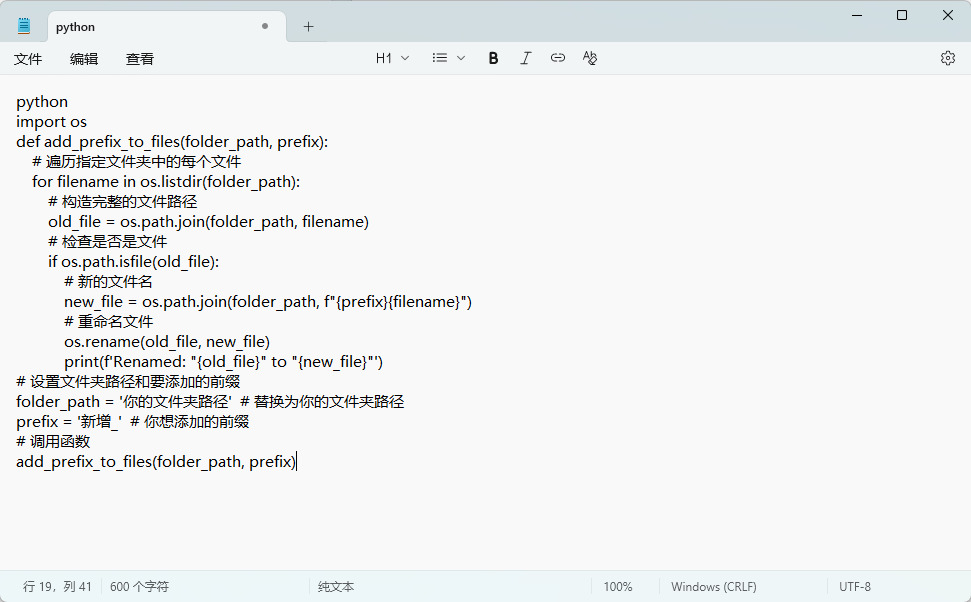Viewport: 971px width, 602px height.
Task: Add a new tab with plus button
Action: (x=308, y=27)
